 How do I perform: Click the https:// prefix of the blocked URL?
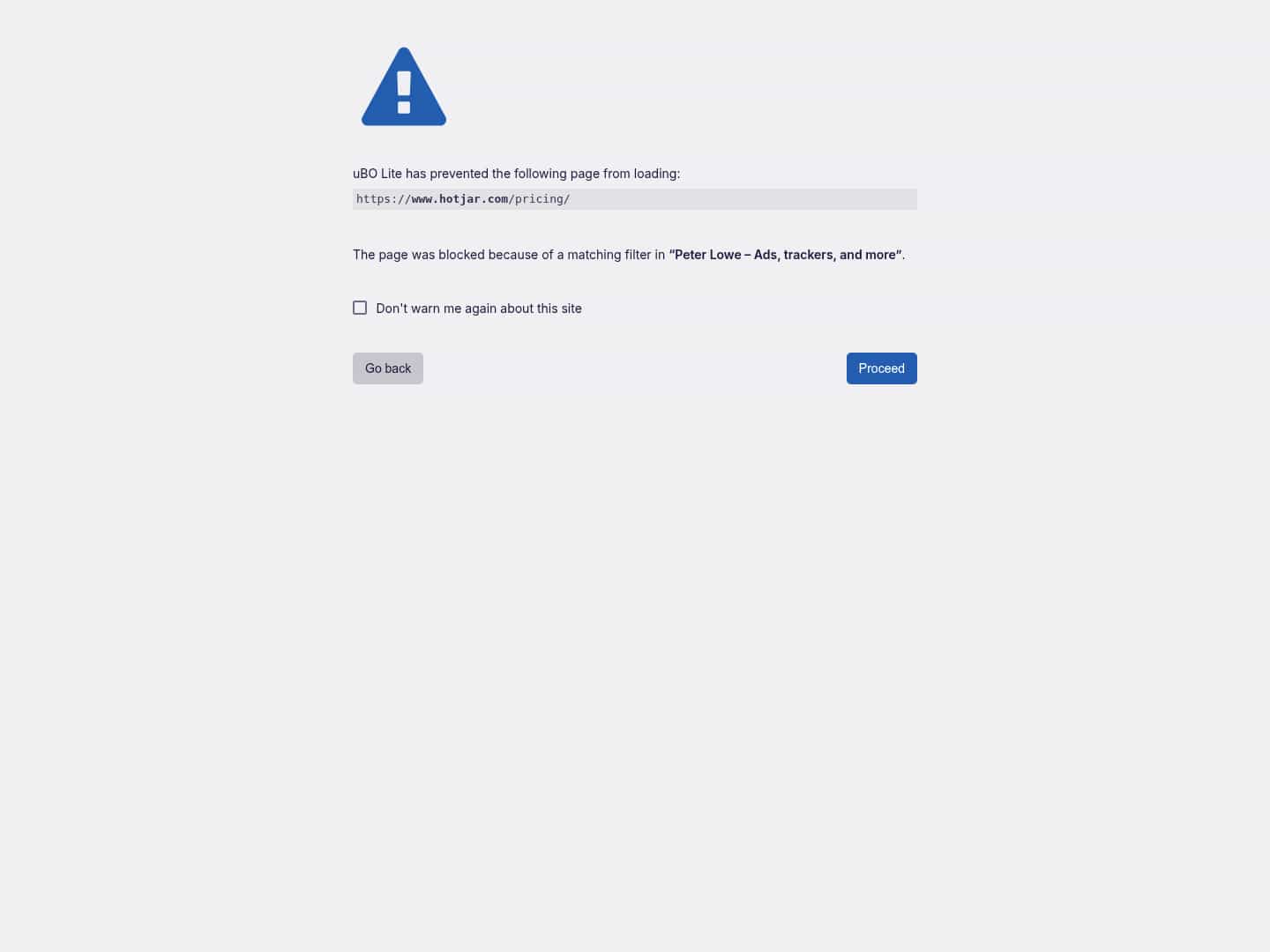(384, 199)
